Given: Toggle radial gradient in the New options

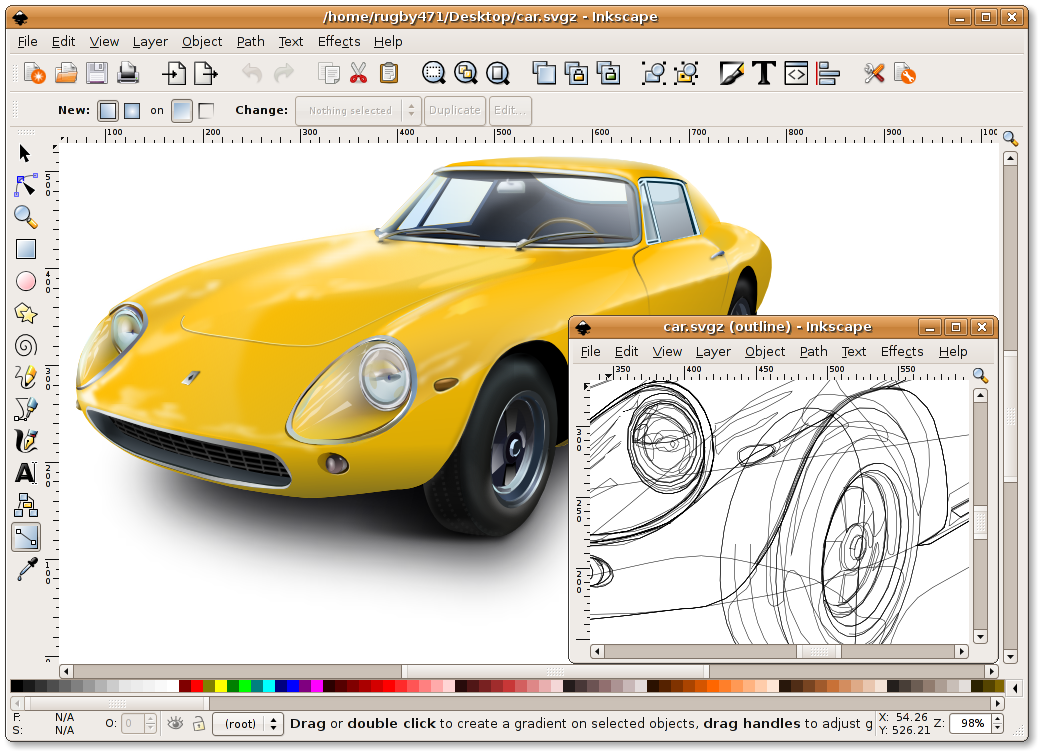Looking at the screenshot, I should (x=131, y=110).
